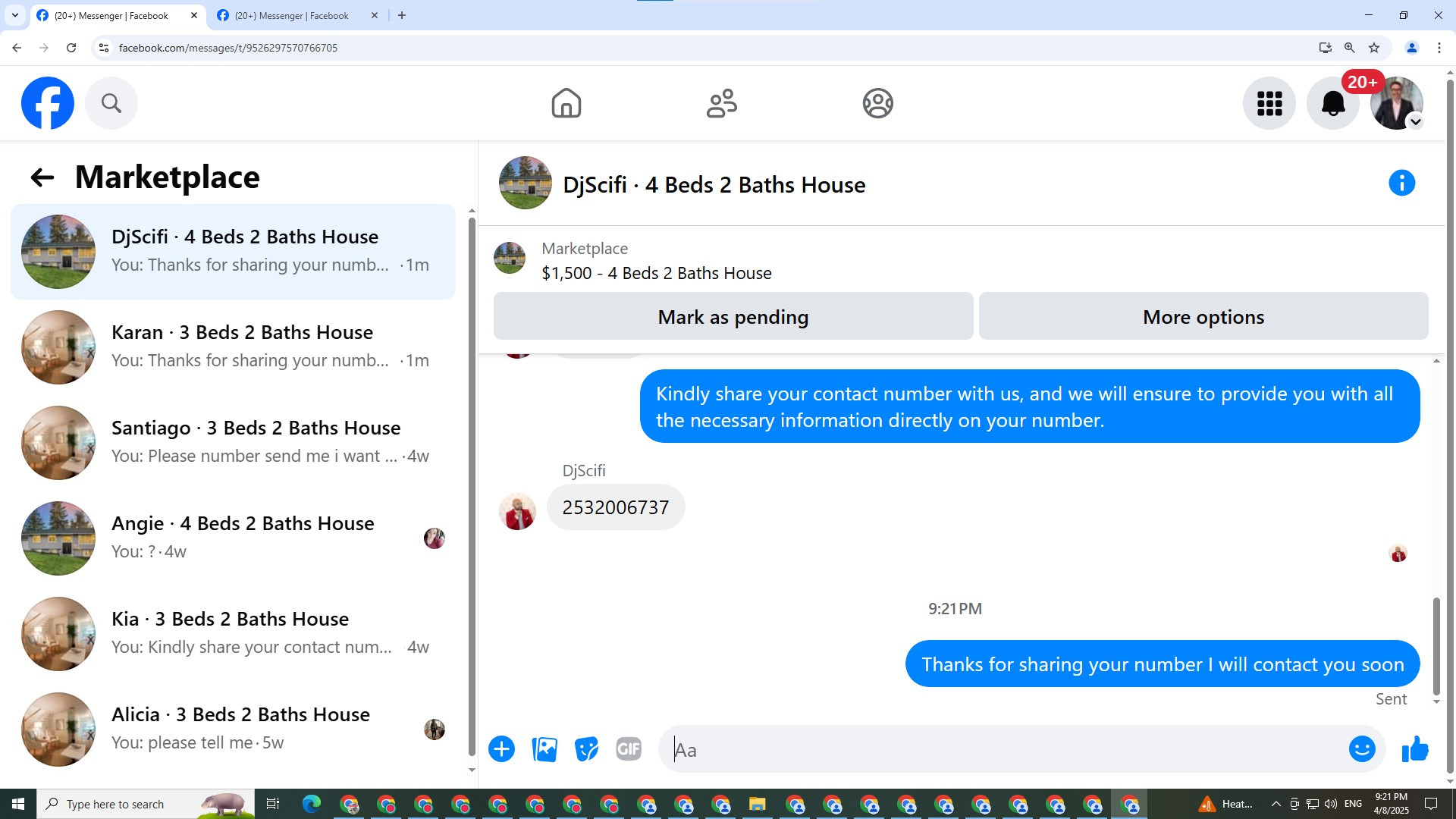Click the chat messages vertical scrollbar
The height and width of the screenshot is (819, 1456).
coord(1436,645)
